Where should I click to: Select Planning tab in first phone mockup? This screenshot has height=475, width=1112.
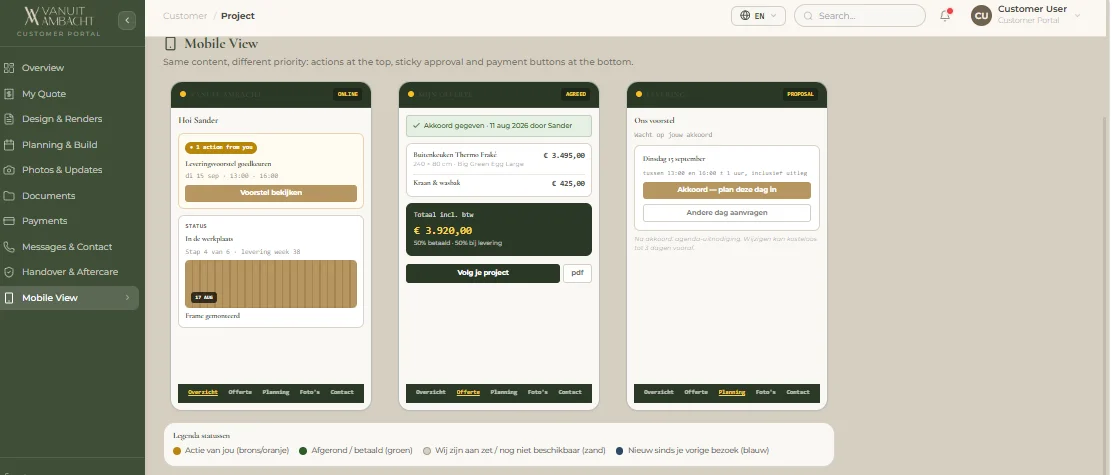coord(276,392)
